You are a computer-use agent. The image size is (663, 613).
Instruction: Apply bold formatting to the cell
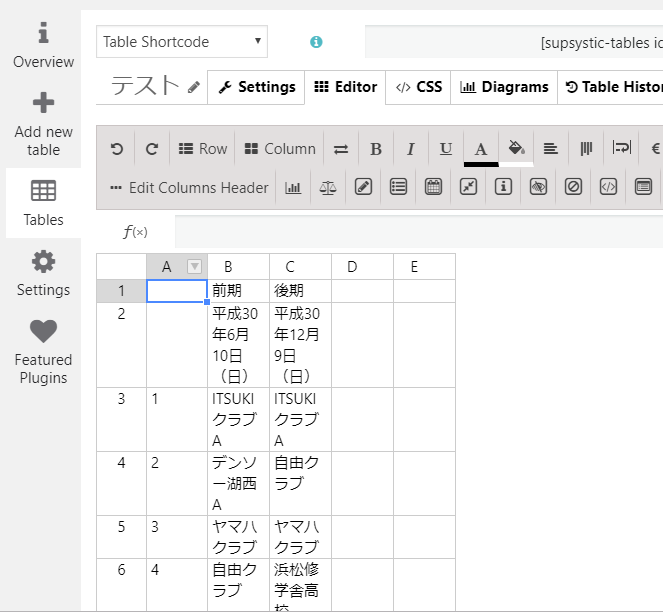[x=376, y=149]
